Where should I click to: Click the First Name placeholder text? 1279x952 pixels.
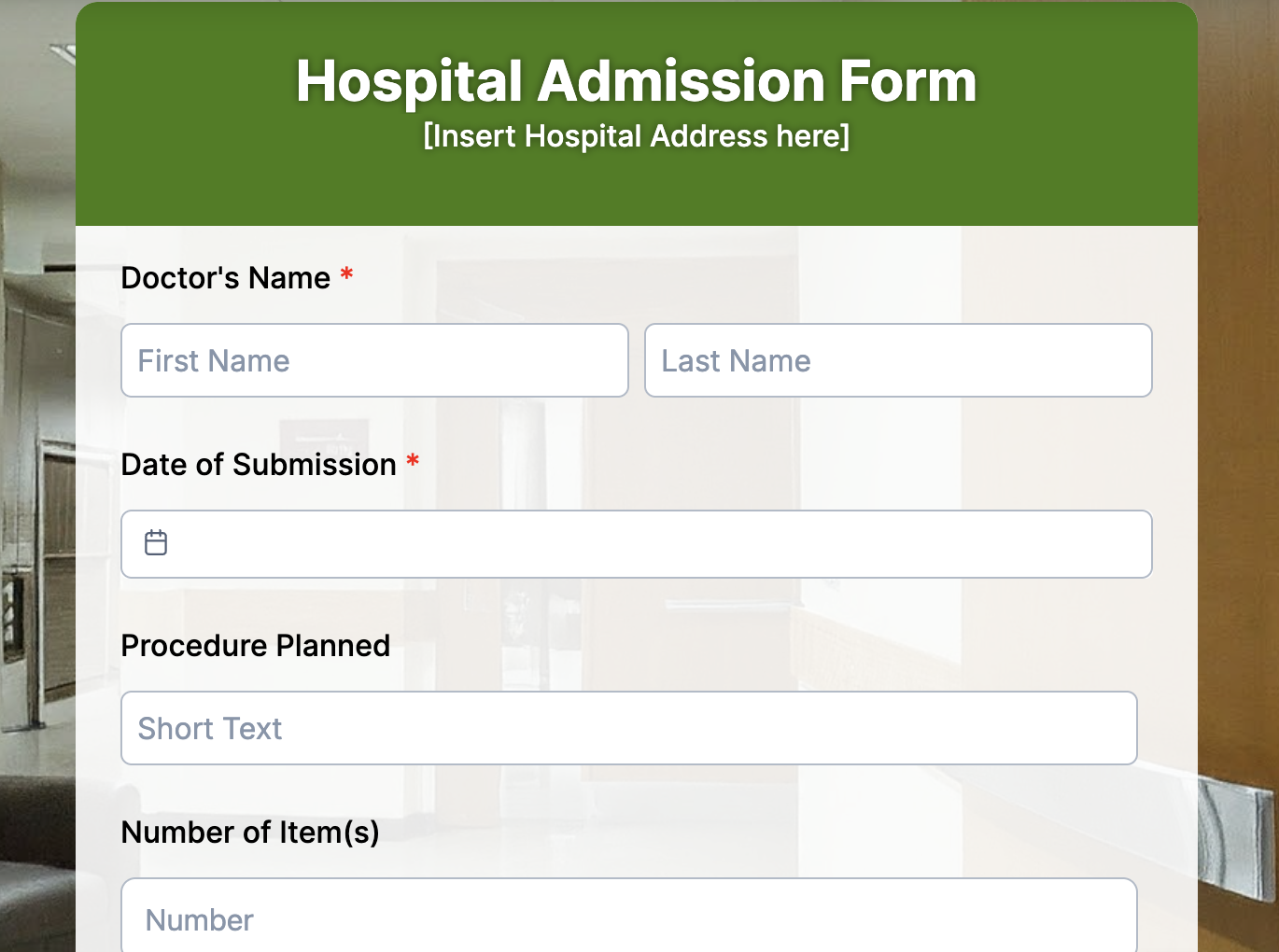212,360
